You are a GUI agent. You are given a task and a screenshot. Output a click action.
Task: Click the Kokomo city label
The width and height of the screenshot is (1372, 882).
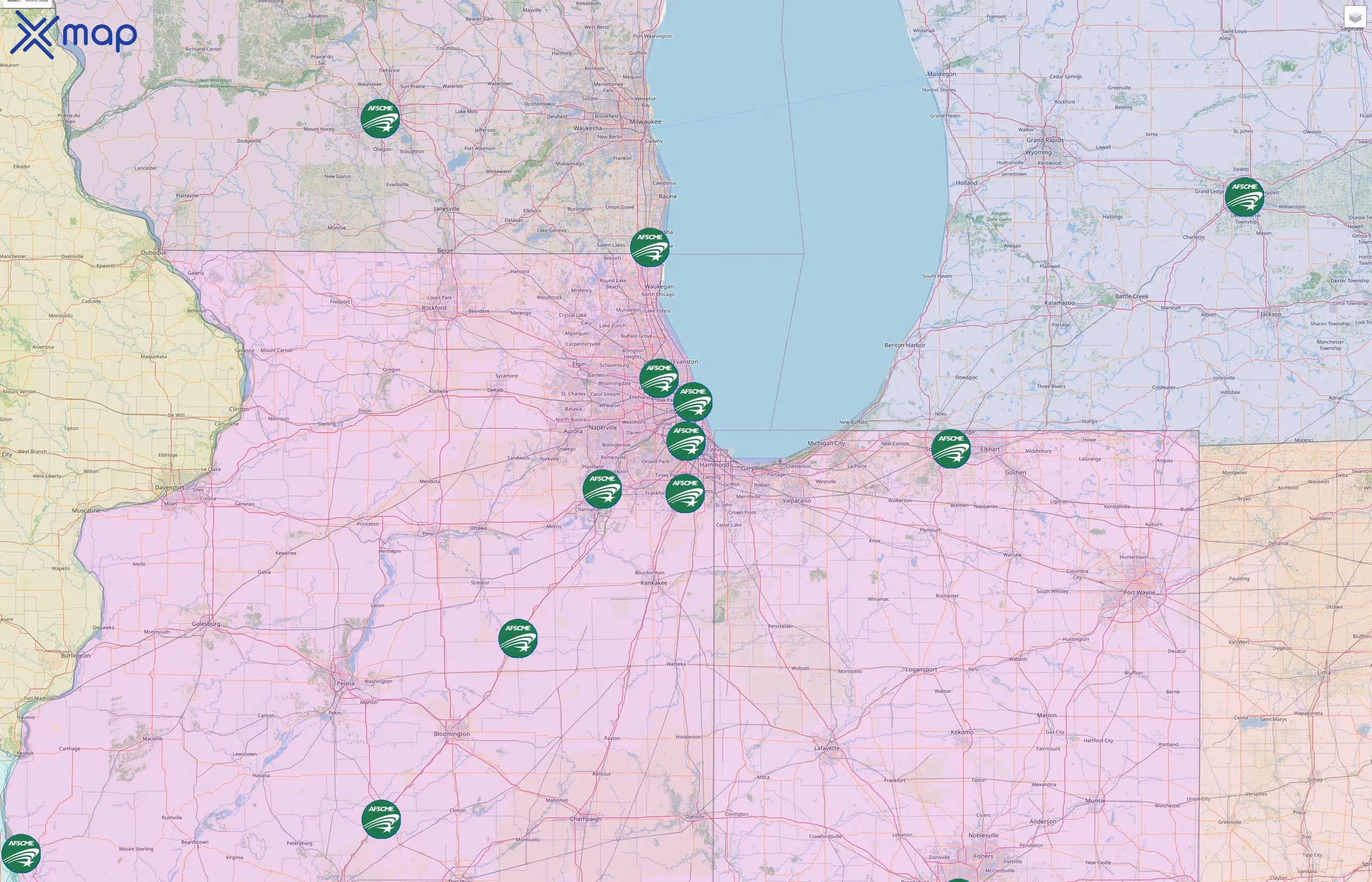click(x=962, y=733)
